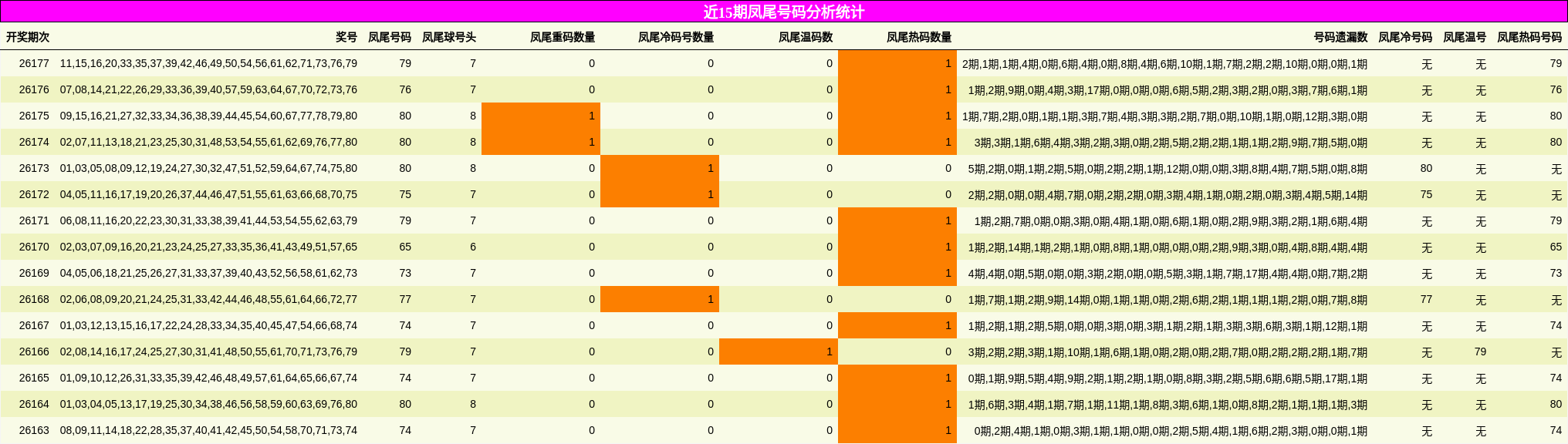Click the 奖号 column header
This screenshot has width=1568, height=444.
pos(346,37)
